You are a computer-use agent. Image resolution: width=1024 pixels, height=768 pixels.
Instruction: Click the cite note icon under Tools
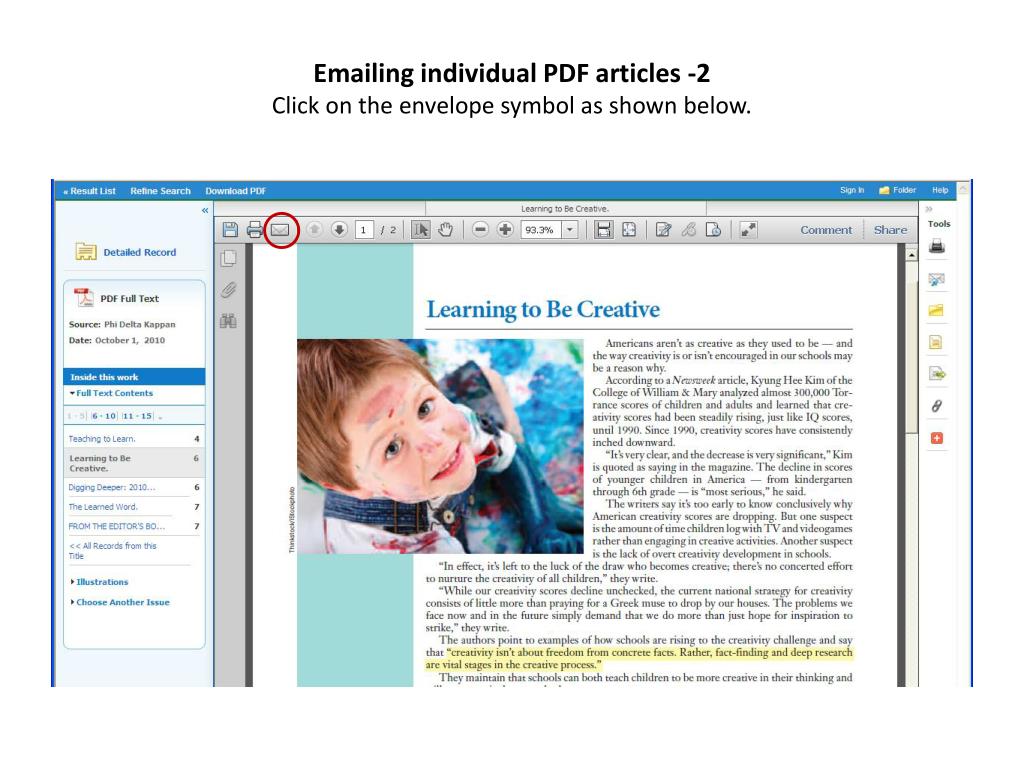click(936, 342)
